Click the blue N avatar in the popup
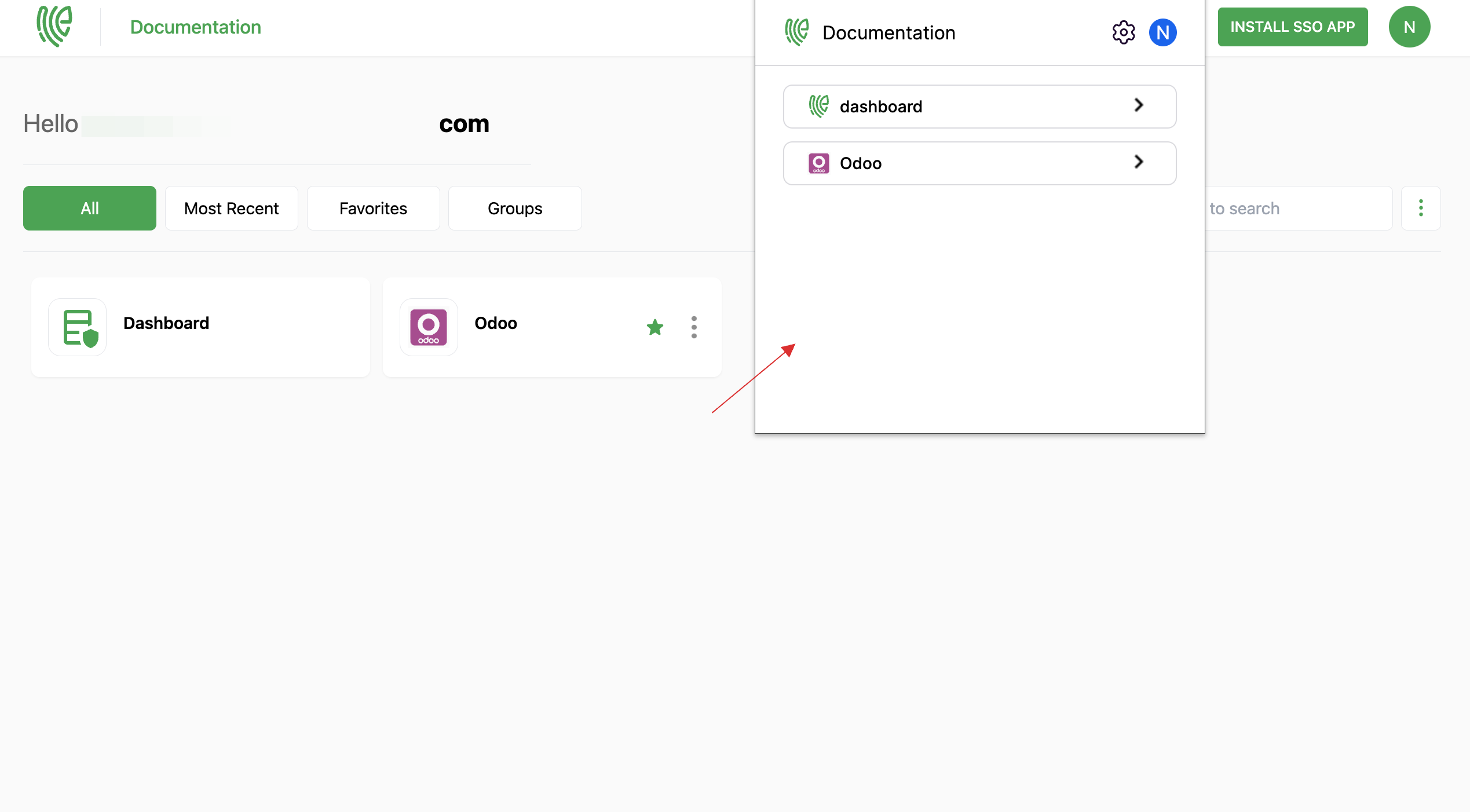Viewport: 1470px width, 812px height. (1163, 32)
